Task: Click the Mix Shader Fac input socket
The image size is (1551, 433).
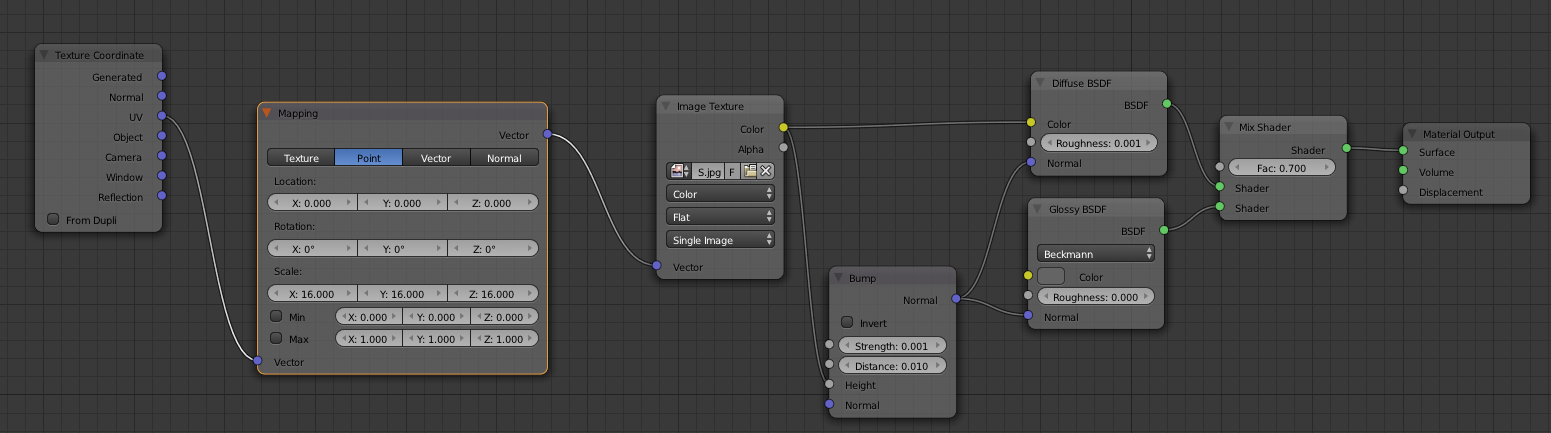Action: click(x=1219, y=168)
